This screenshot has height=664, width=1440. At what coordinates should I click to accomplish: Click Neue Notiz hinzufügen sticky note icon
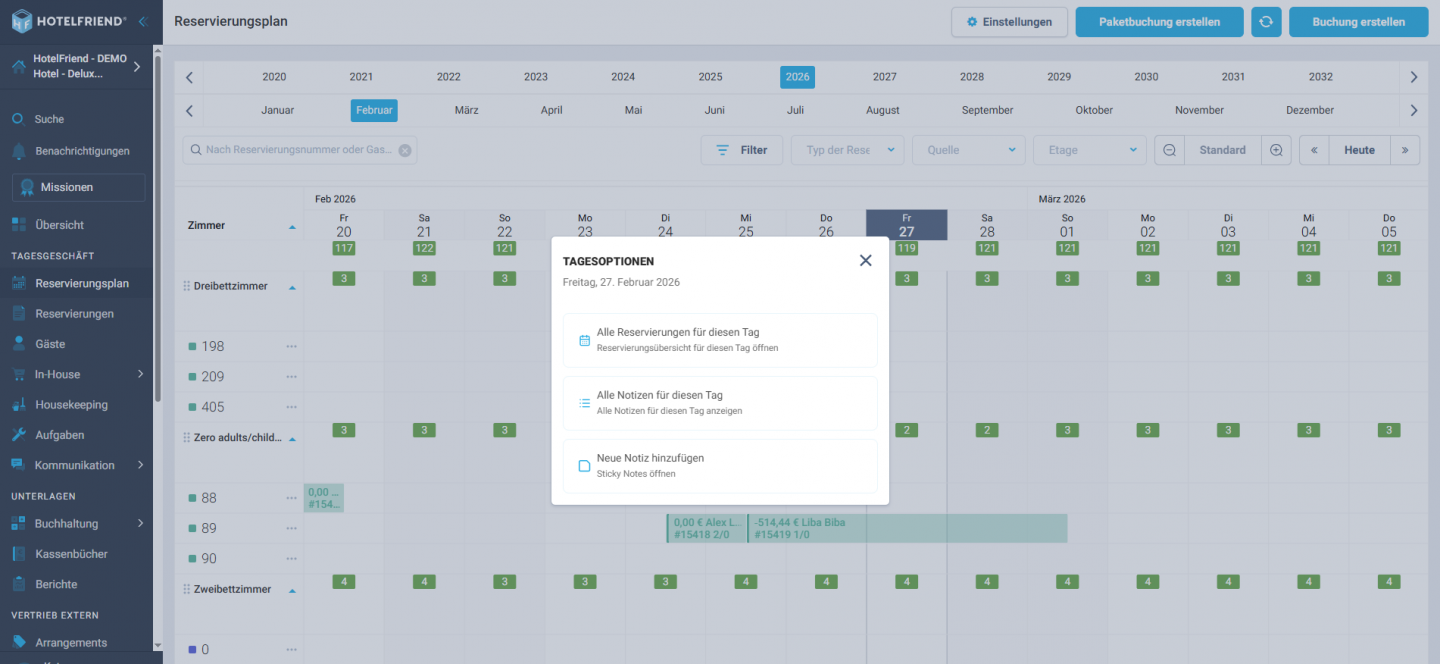coord(585,466)
